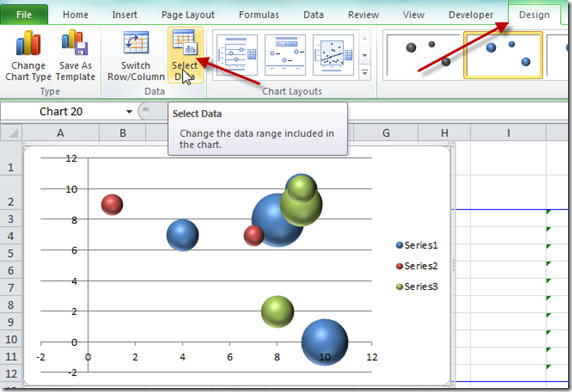The image size is (572, 392).
Task: Click the Chart Layouts gallery down arrow
Action: (x=364, y=55)
